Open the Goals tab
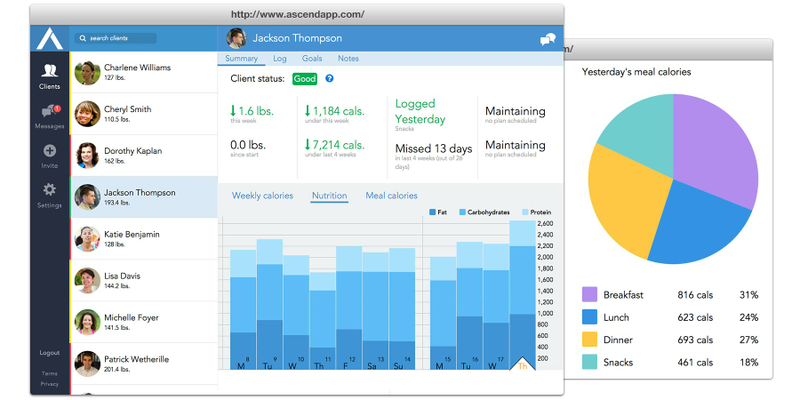This screenshot has width=800, height=400. (x=312, y=59)
